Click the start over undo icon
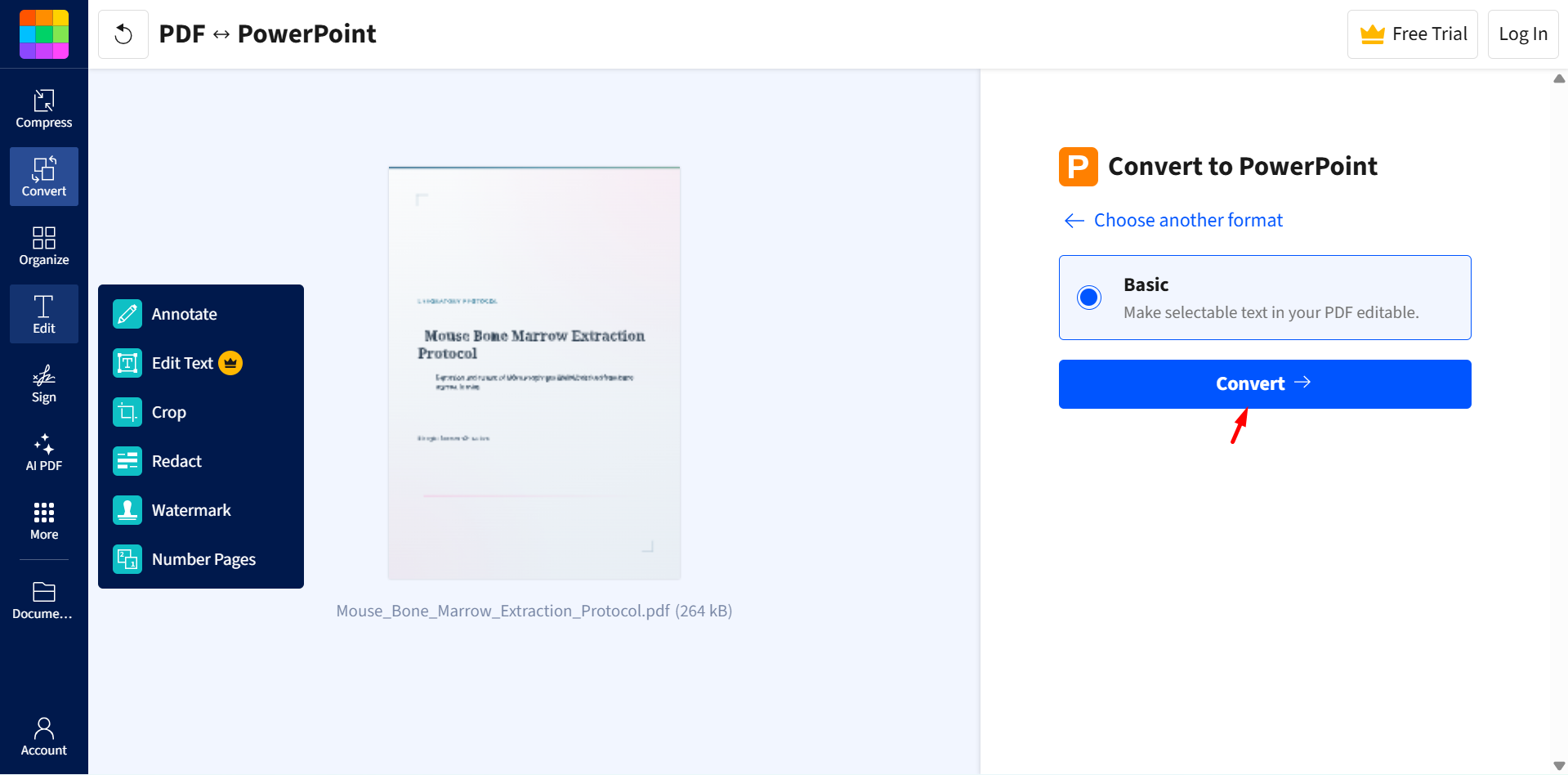This screenshot has height=775, width=1568. click(x=123, y=34)
